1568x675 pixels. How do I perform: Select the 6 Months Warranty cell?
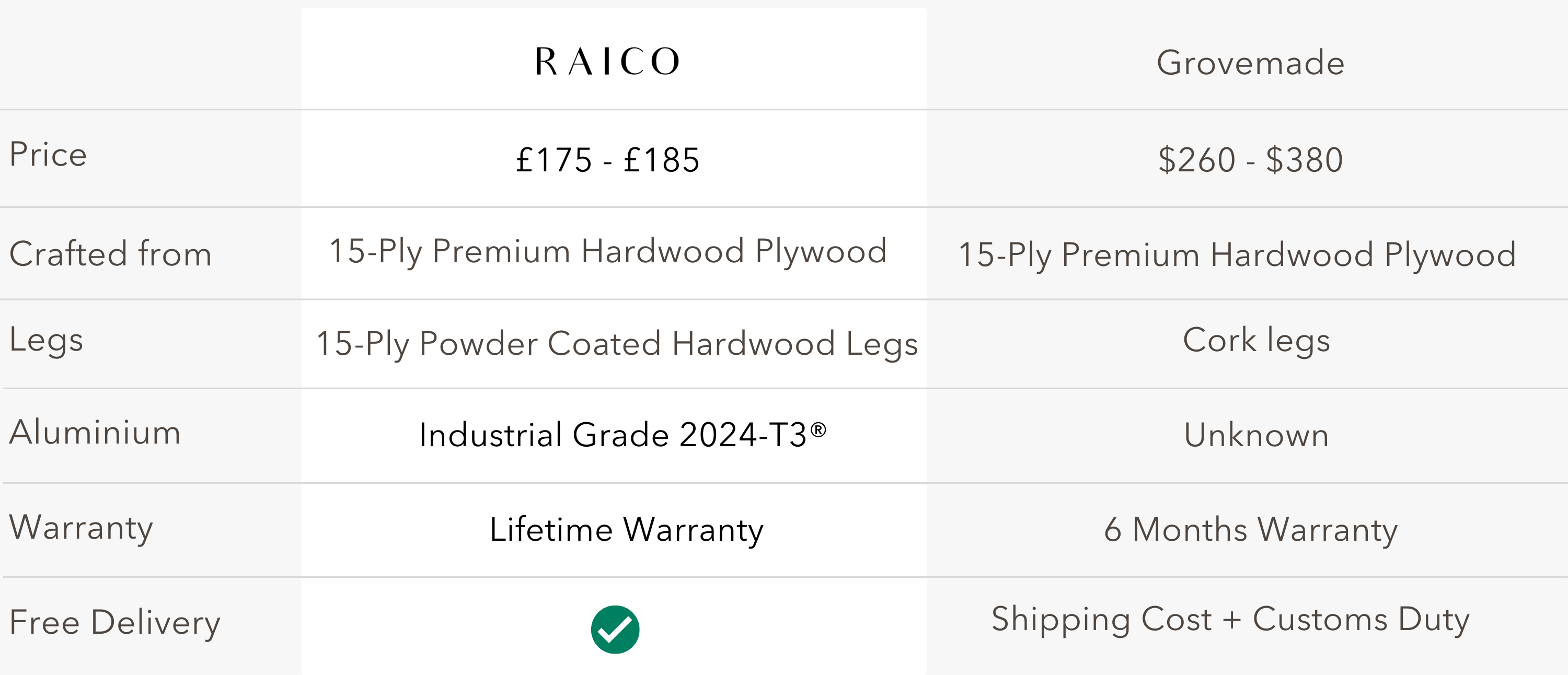[x=1250, y=530]
